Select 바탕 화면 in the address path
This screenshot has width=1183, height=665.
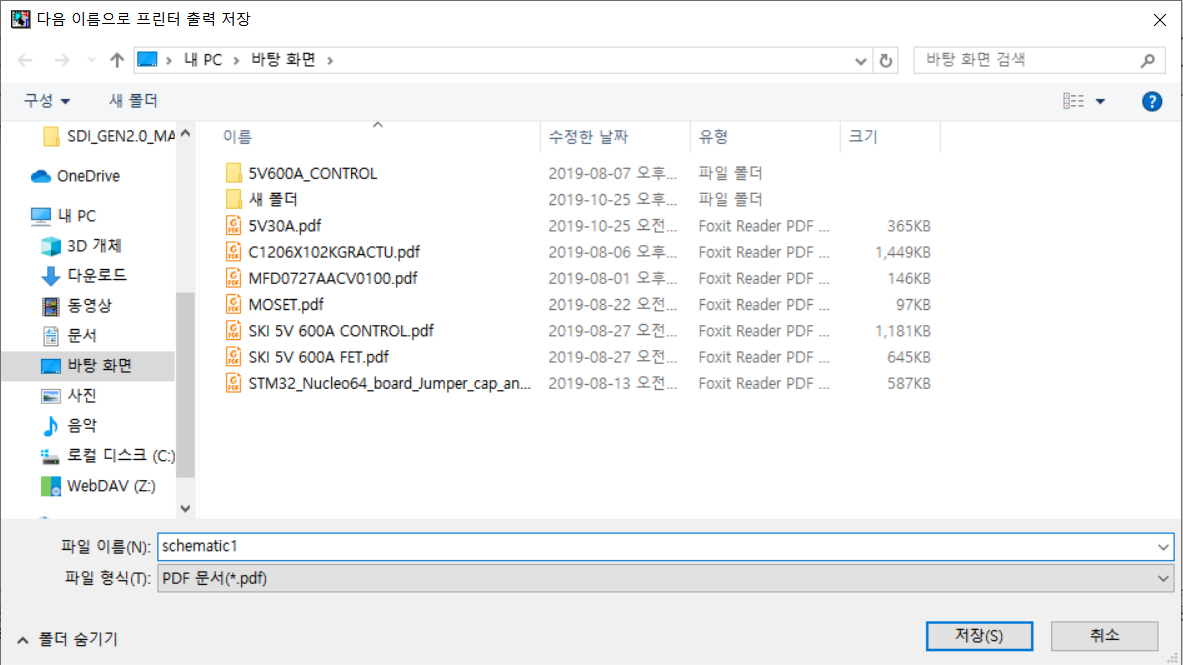[283, 60]
